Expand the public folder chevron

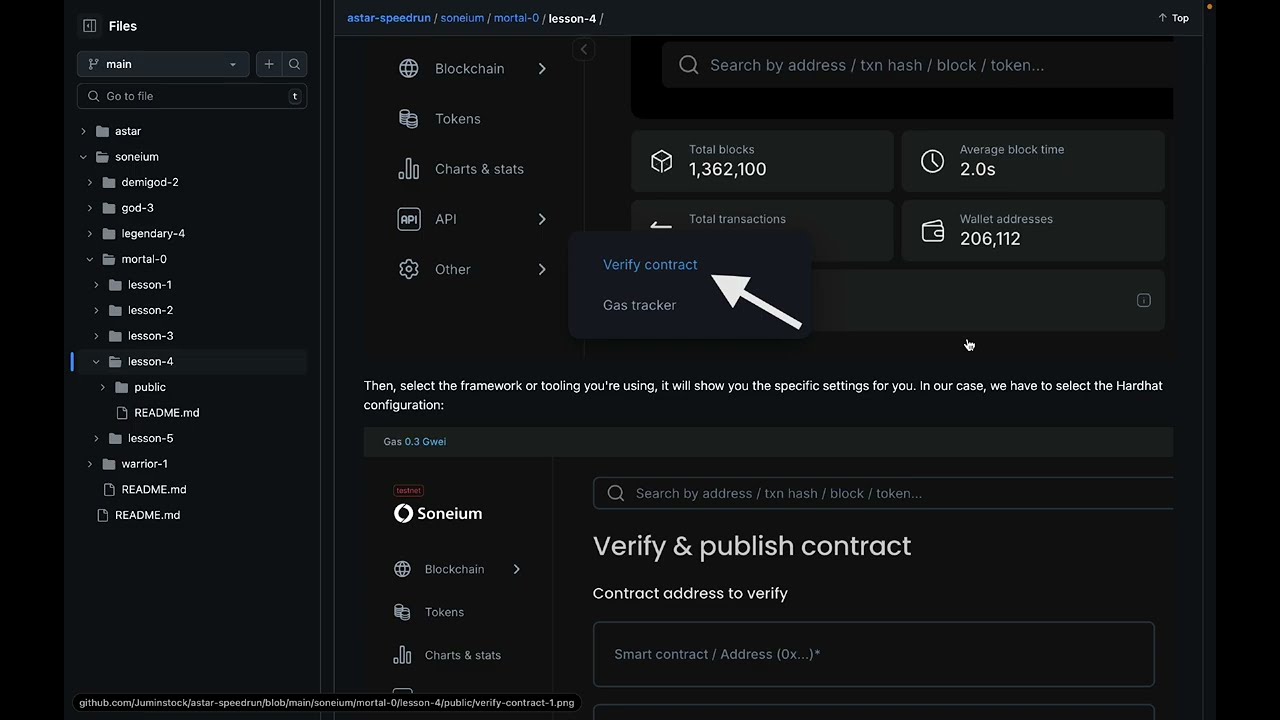[x=103, y=387]
